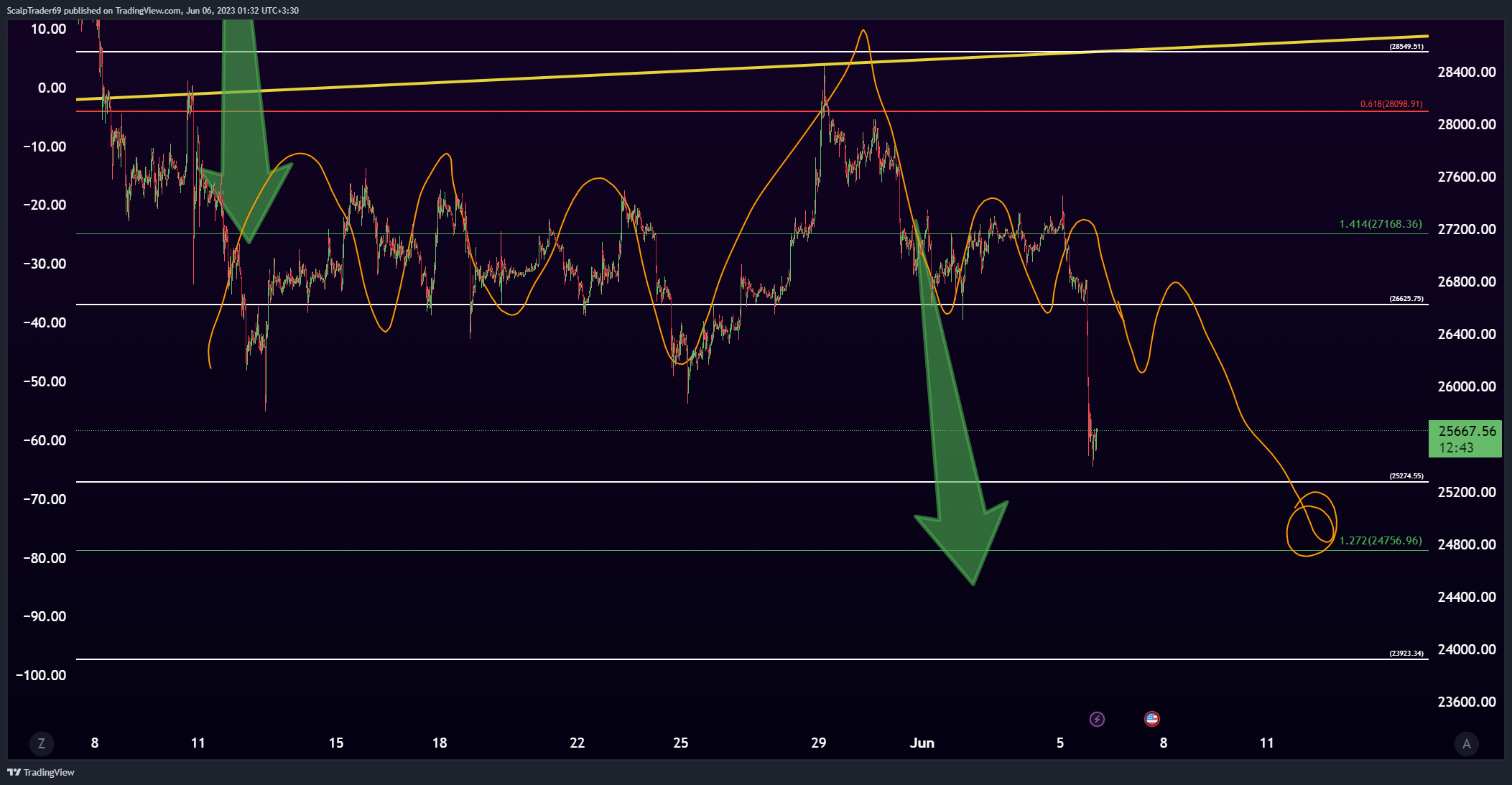Click the 15 date label on time axis

pos(336,743)
